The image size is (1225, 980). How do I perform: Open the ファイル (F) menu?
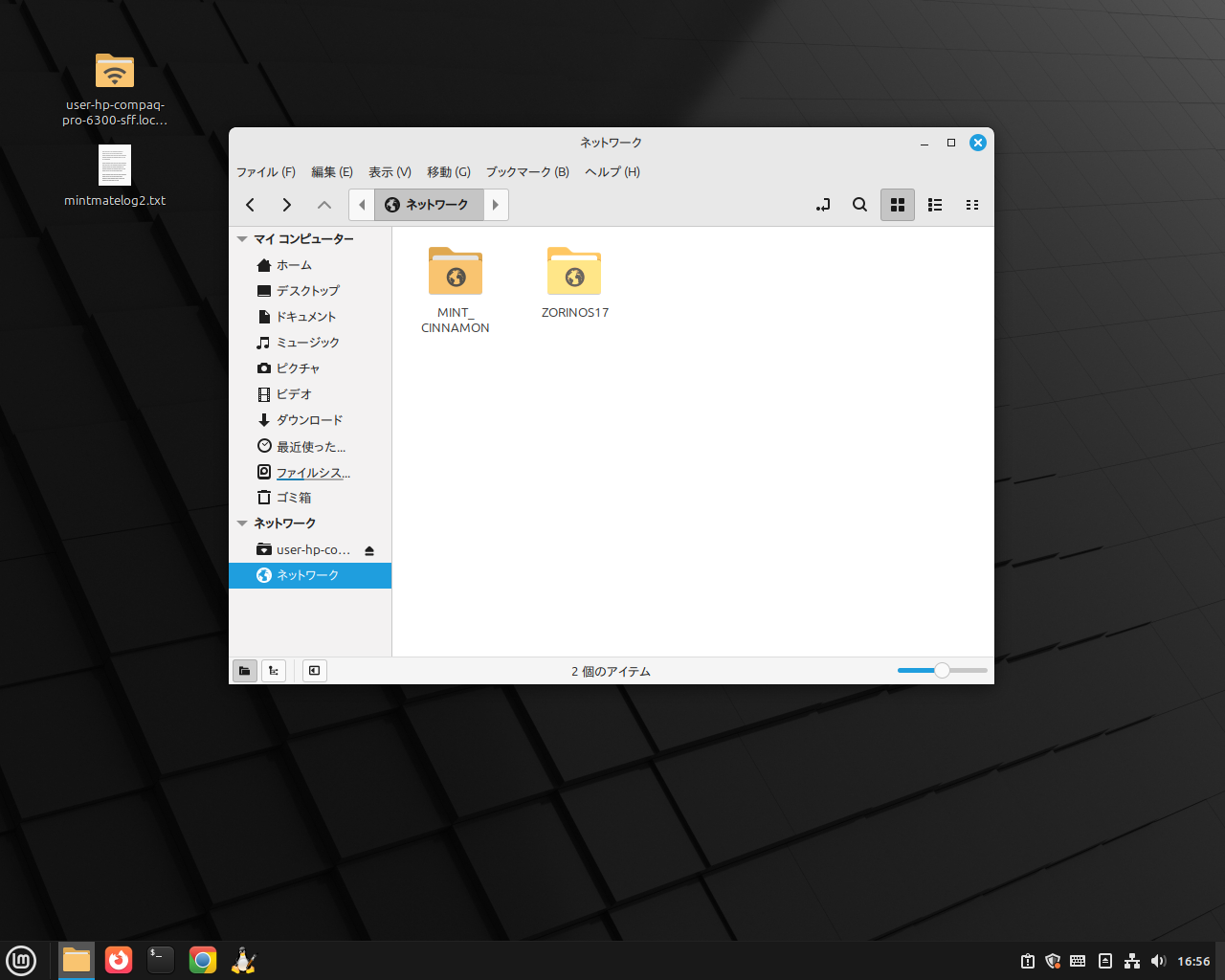266,172
